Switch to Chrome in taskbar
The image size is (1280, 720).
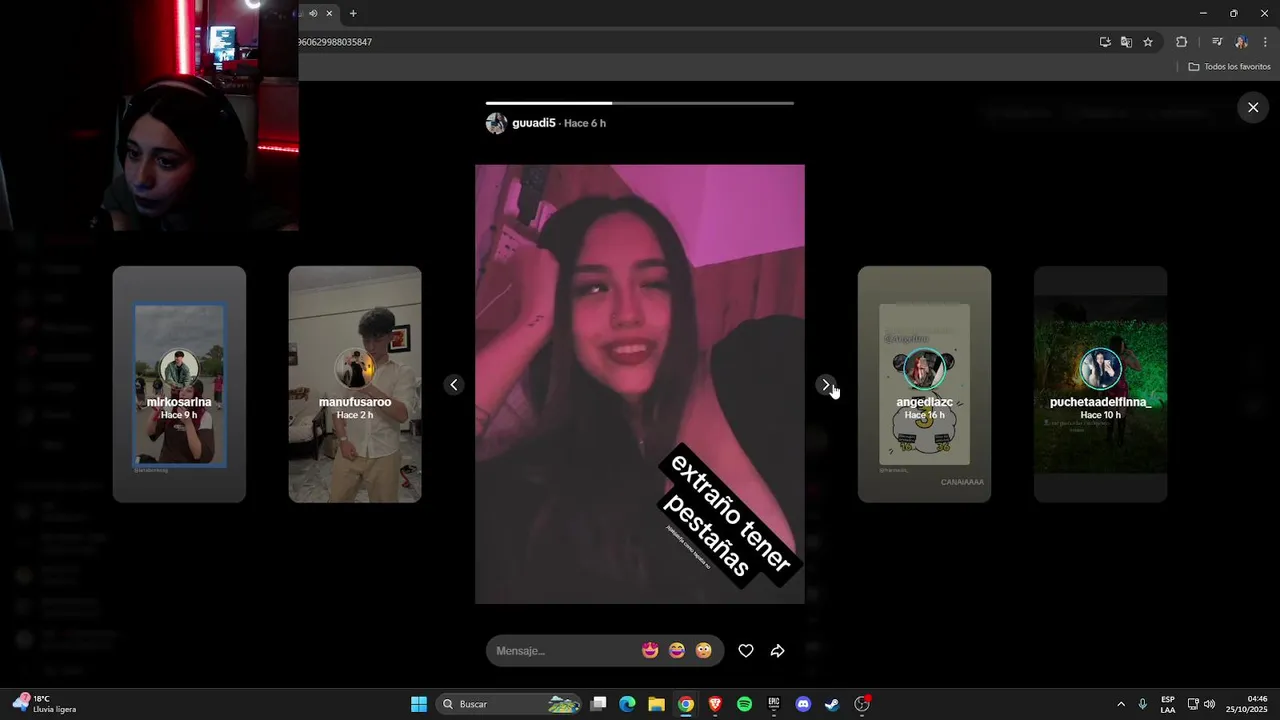pos(685,704)
